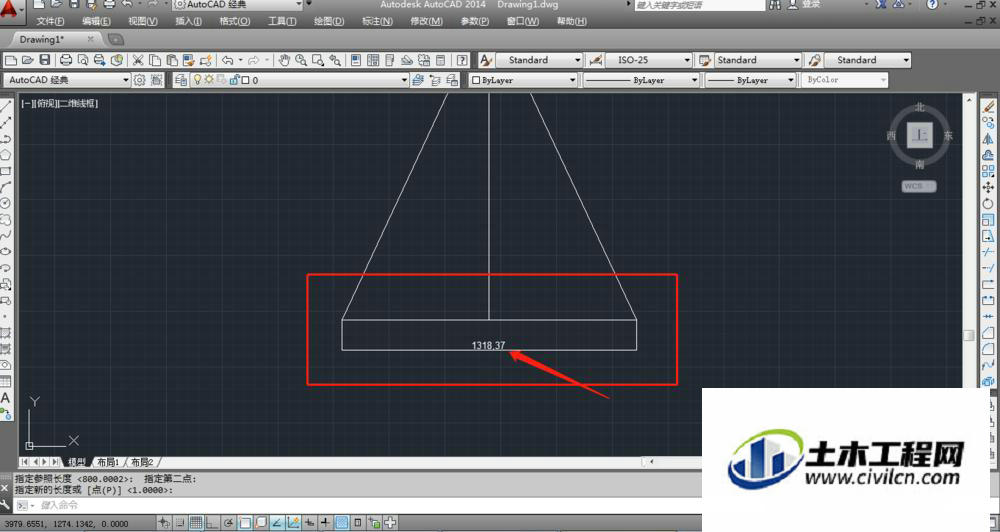Save the drawing with the Save icon
This screenshot has height=532, width=1000.
tap(44, 60)
